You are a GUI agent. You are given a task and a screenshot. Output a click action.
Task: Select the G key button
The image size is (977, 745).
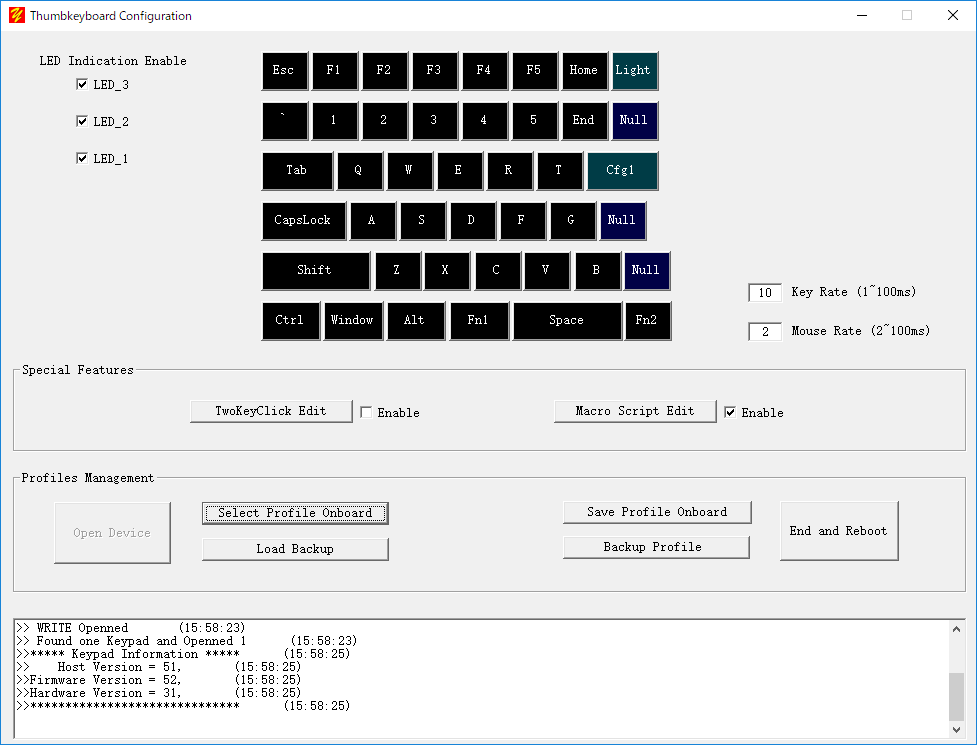pos(572,221)
